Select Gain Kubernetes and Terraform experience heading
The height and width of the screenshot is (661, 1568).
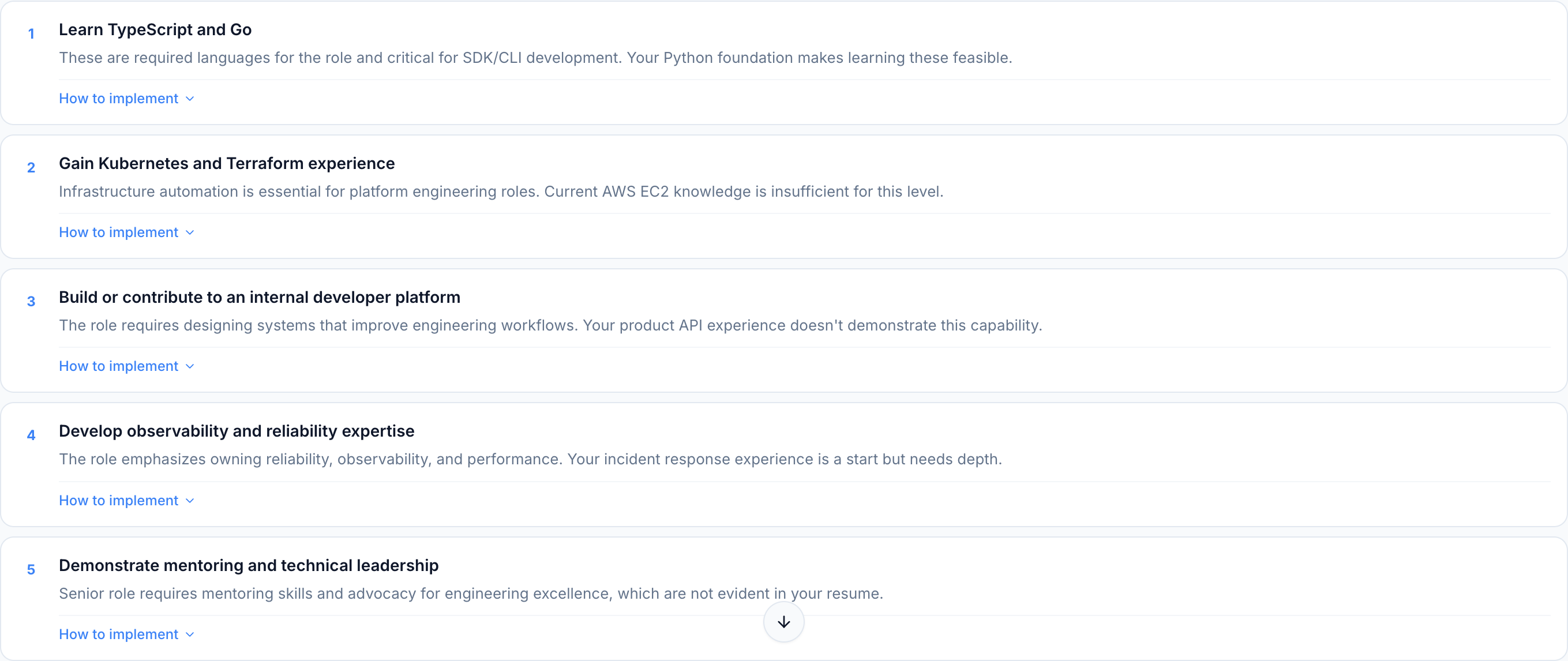pos(227,164)
